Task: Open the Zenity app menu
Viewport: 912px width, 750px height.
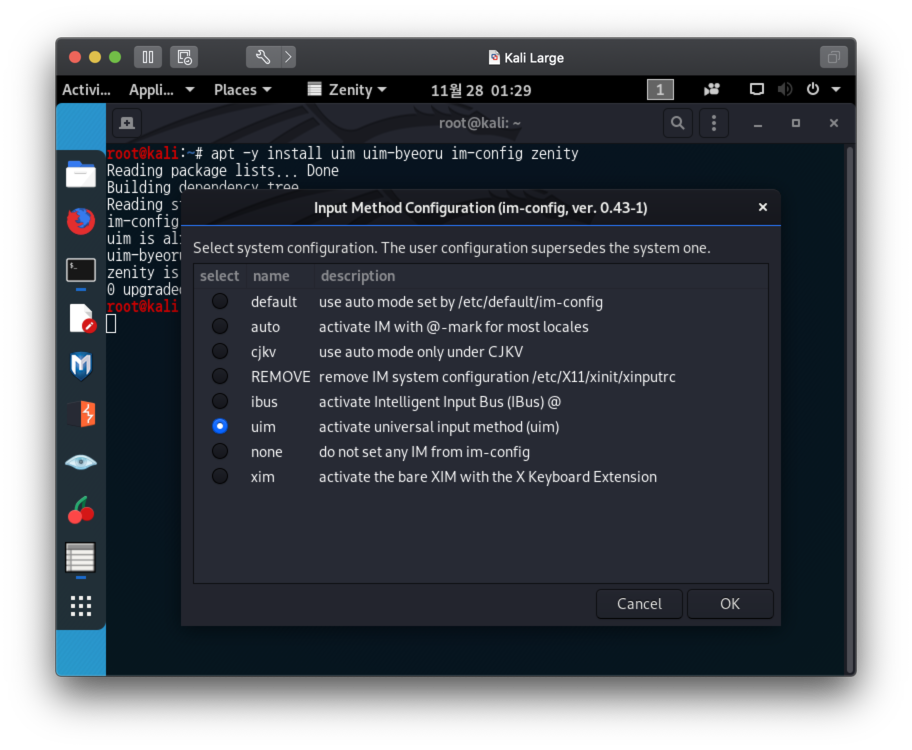Action: (347, 90)
